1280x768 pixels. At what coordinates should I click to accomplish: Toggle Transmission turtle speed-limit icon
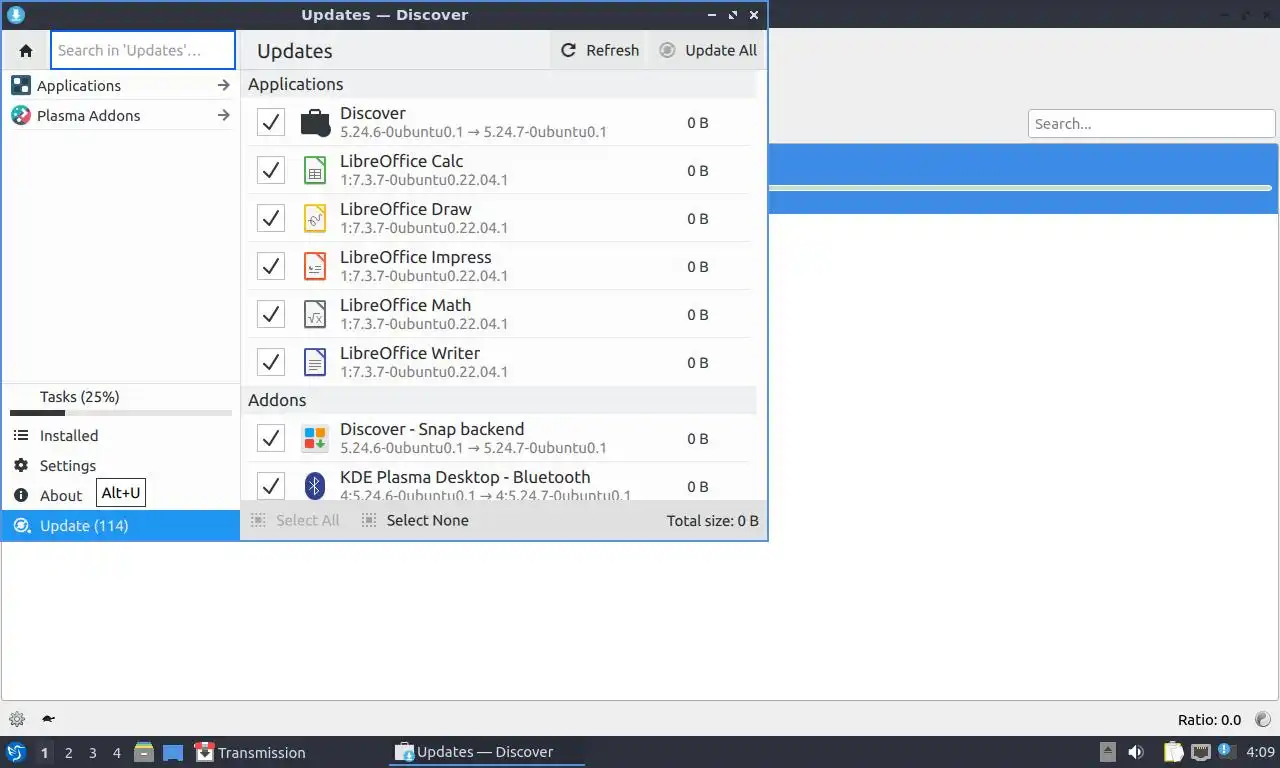click(47, 719)
